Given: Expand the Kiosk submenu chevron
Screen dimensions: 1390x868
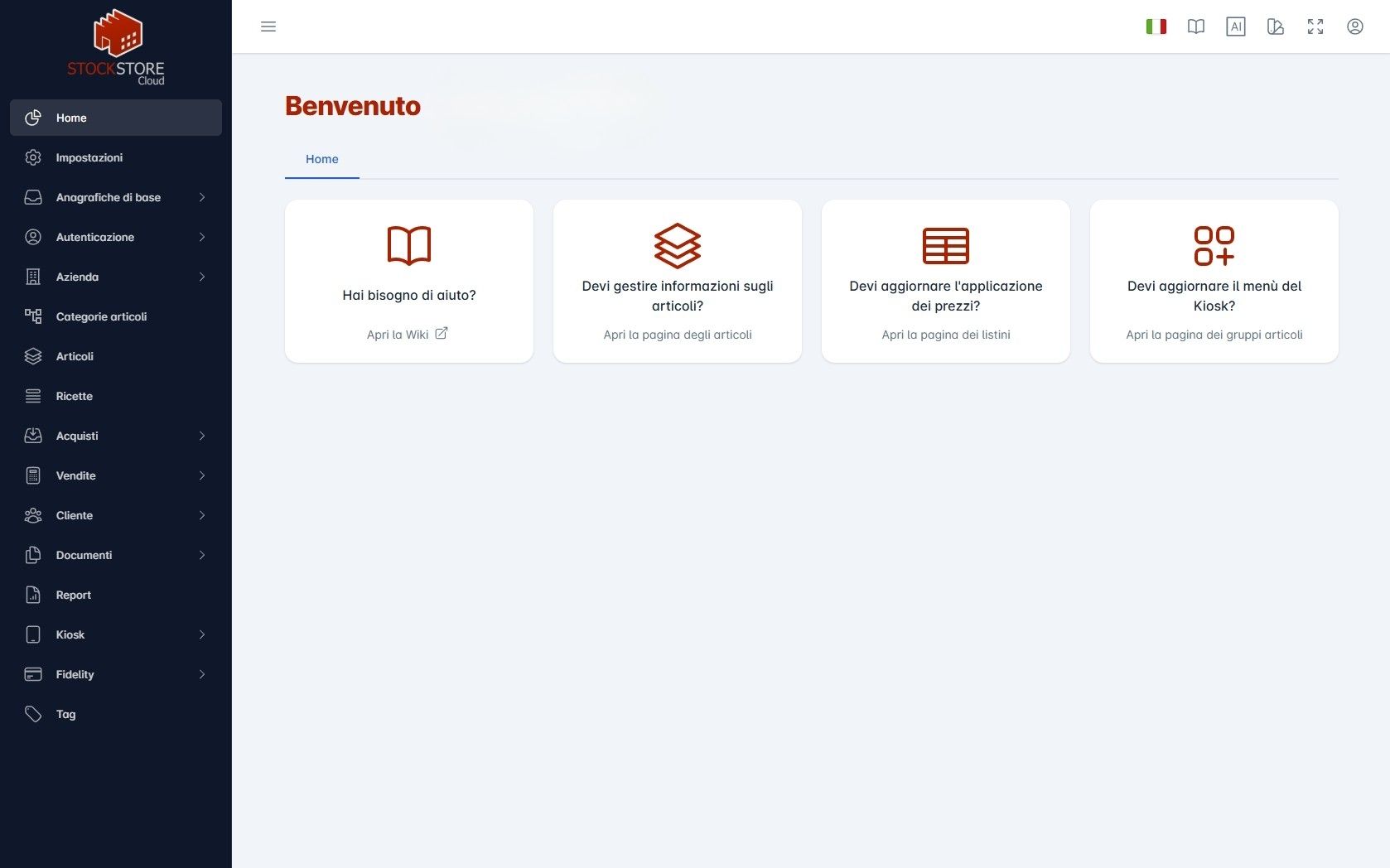Looking at the screenshot, I should (x=202, y=634).
